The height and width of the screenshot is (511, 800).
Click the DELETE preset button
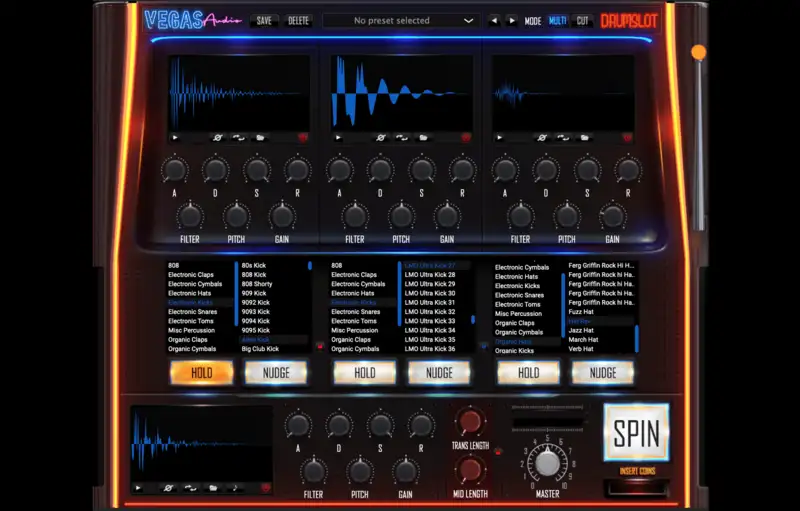[298, 21]
